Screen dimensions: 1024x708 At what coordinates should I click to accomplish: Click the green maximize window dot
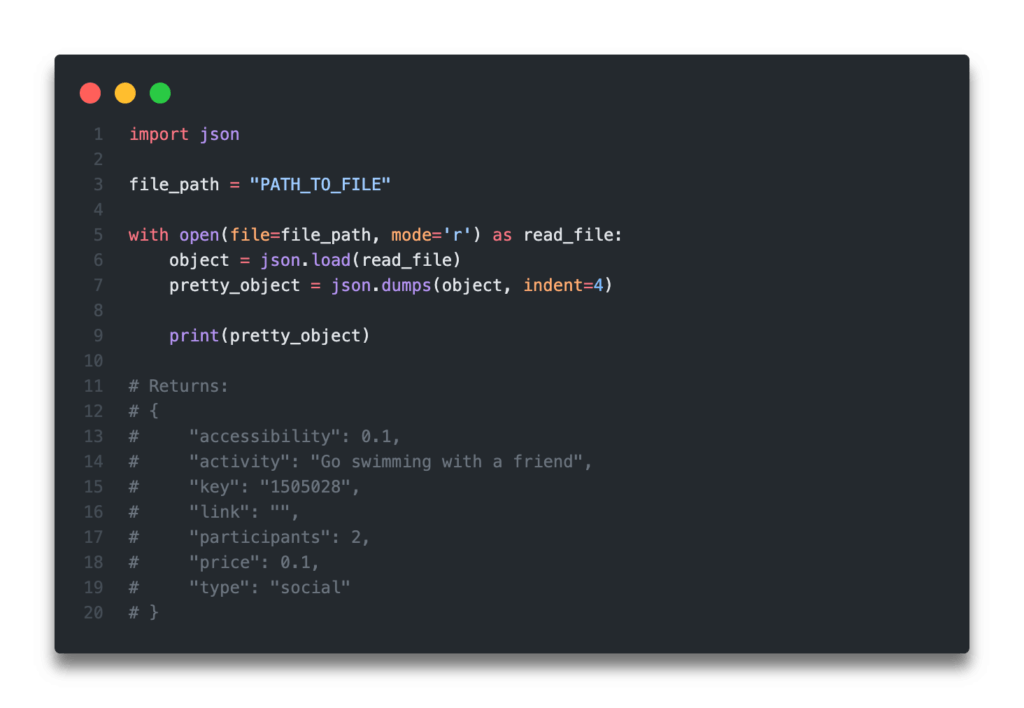(x=160, y=93)
